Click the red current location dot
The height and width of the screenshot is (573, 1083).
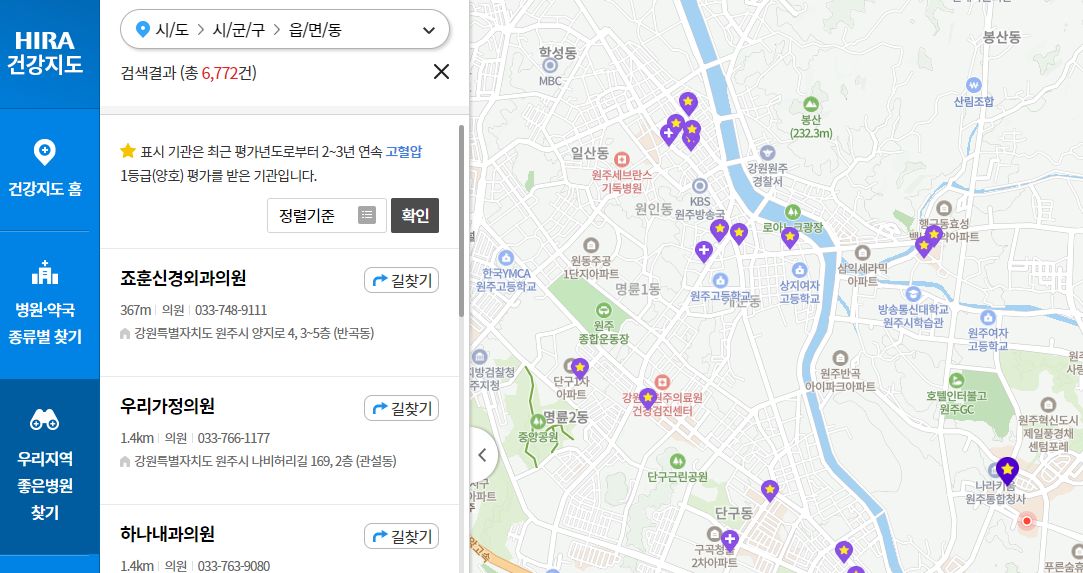pyautogui.click(x=1027, y=521)
